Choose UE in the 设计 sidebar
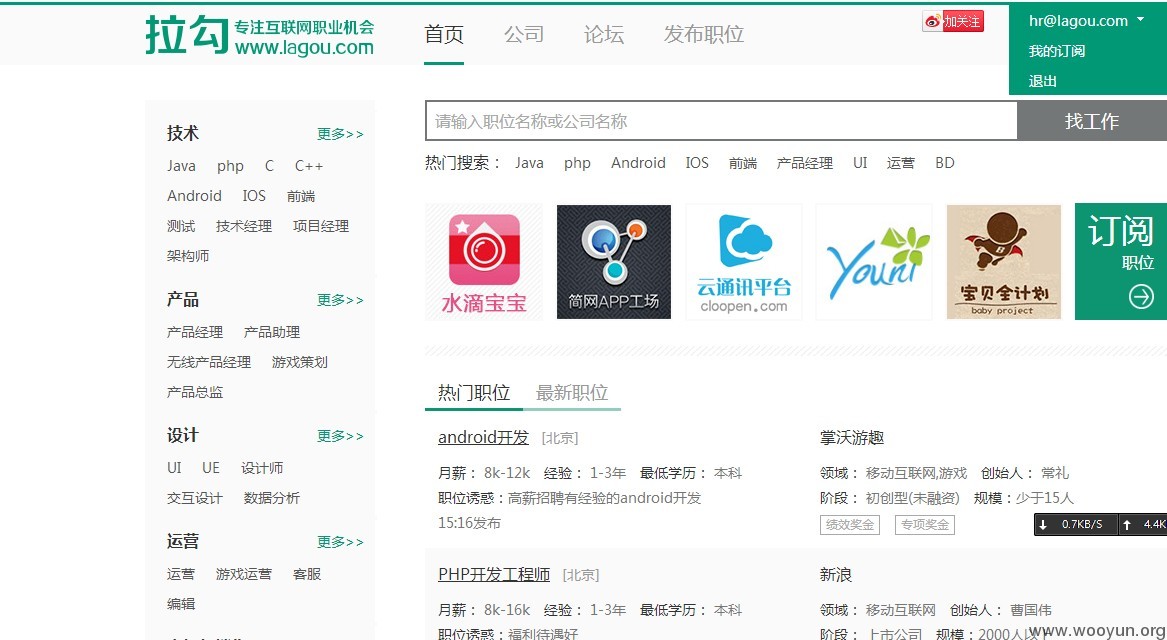The image size is (1167, 640). [x=211, y=468]
